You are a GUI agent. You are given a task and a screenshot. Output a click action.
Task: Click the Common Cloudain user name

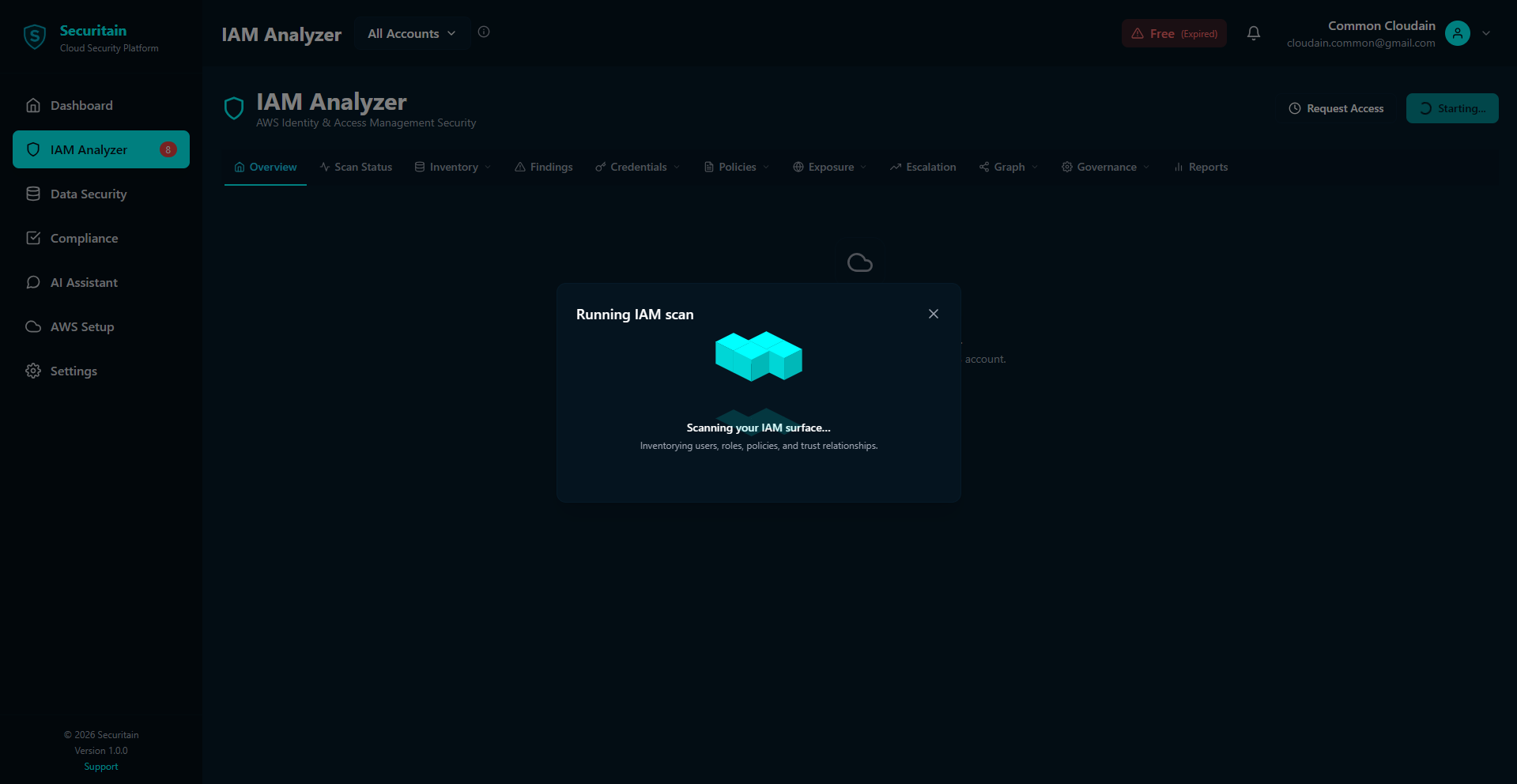pos(1381,25)
